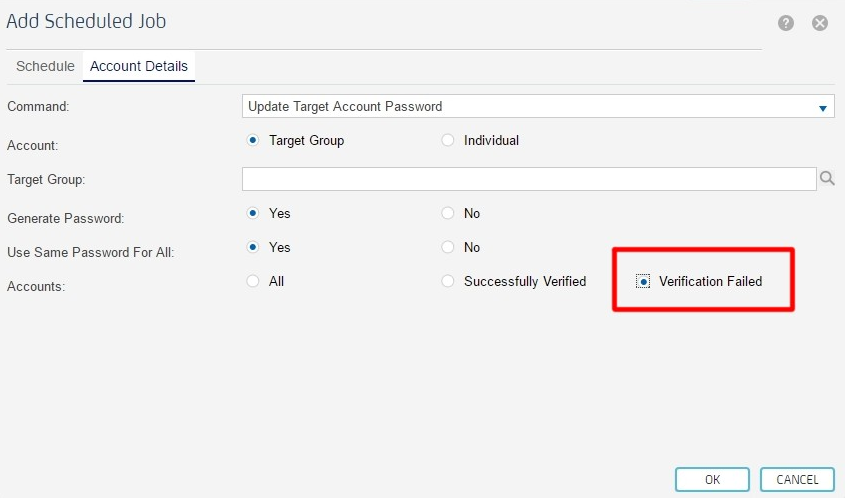The image size is (845, 498).
Task: Set Generate Password to Yes
Action: click(253, 213)
